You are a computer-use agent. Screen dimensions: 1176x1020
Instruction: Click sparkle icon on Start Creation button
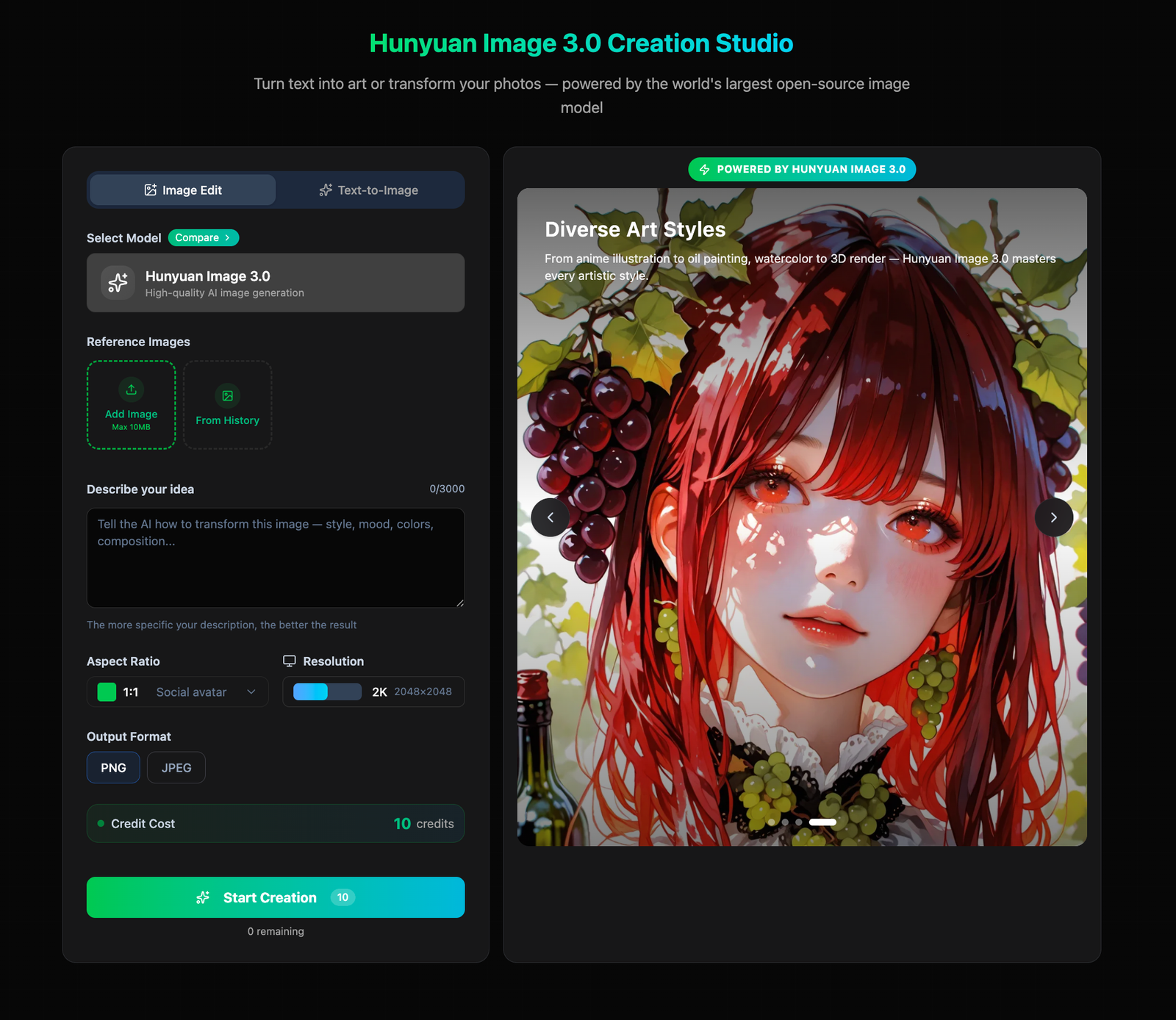pyautogui.click(x=203, y=897)
